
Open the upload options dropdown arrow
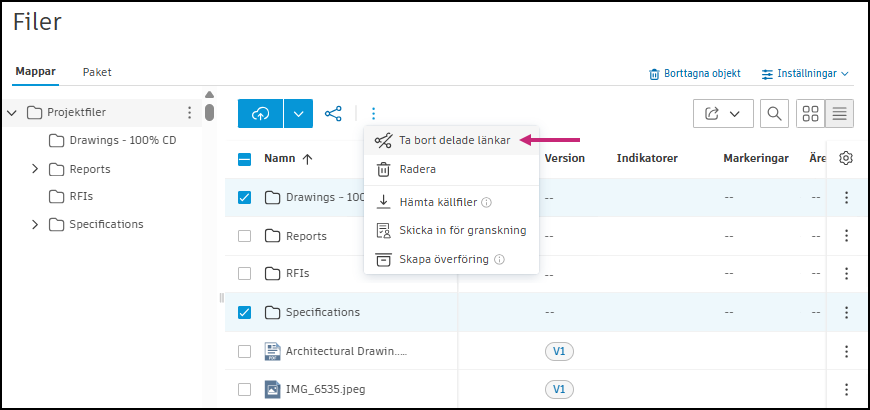299,114
